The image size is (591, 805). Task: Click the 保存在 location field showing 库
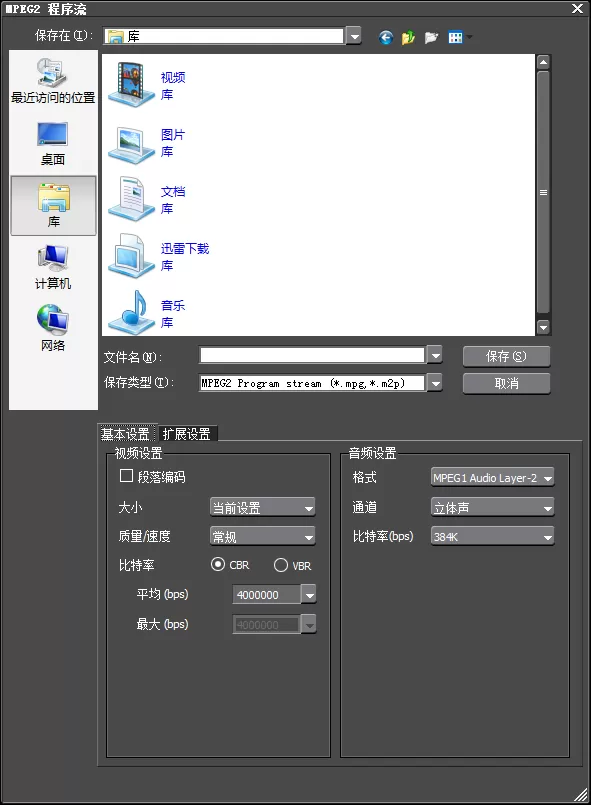[224, 36]
